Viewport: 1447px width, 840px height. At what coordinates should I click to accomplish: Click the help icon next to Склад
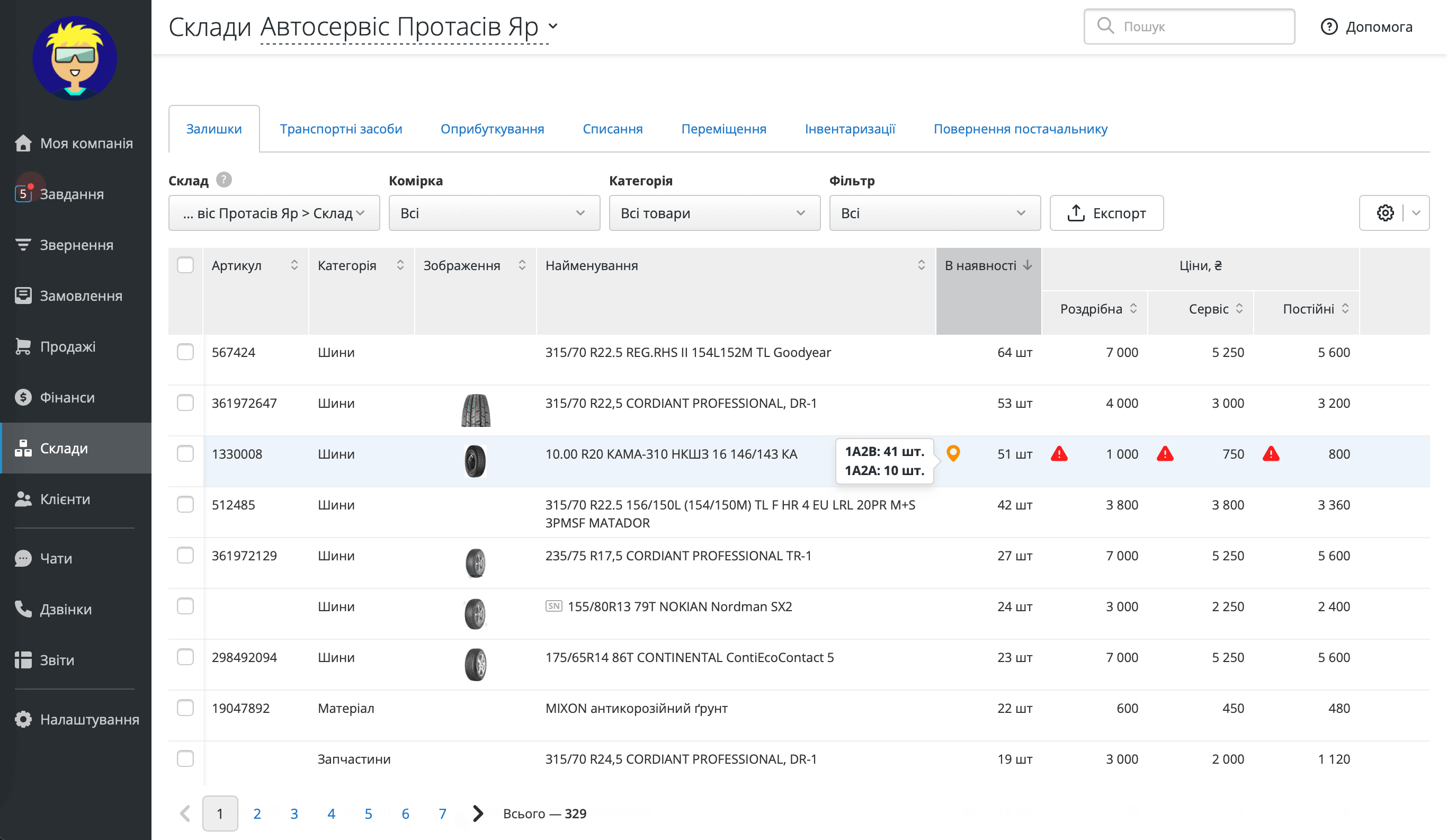[224, 180]
